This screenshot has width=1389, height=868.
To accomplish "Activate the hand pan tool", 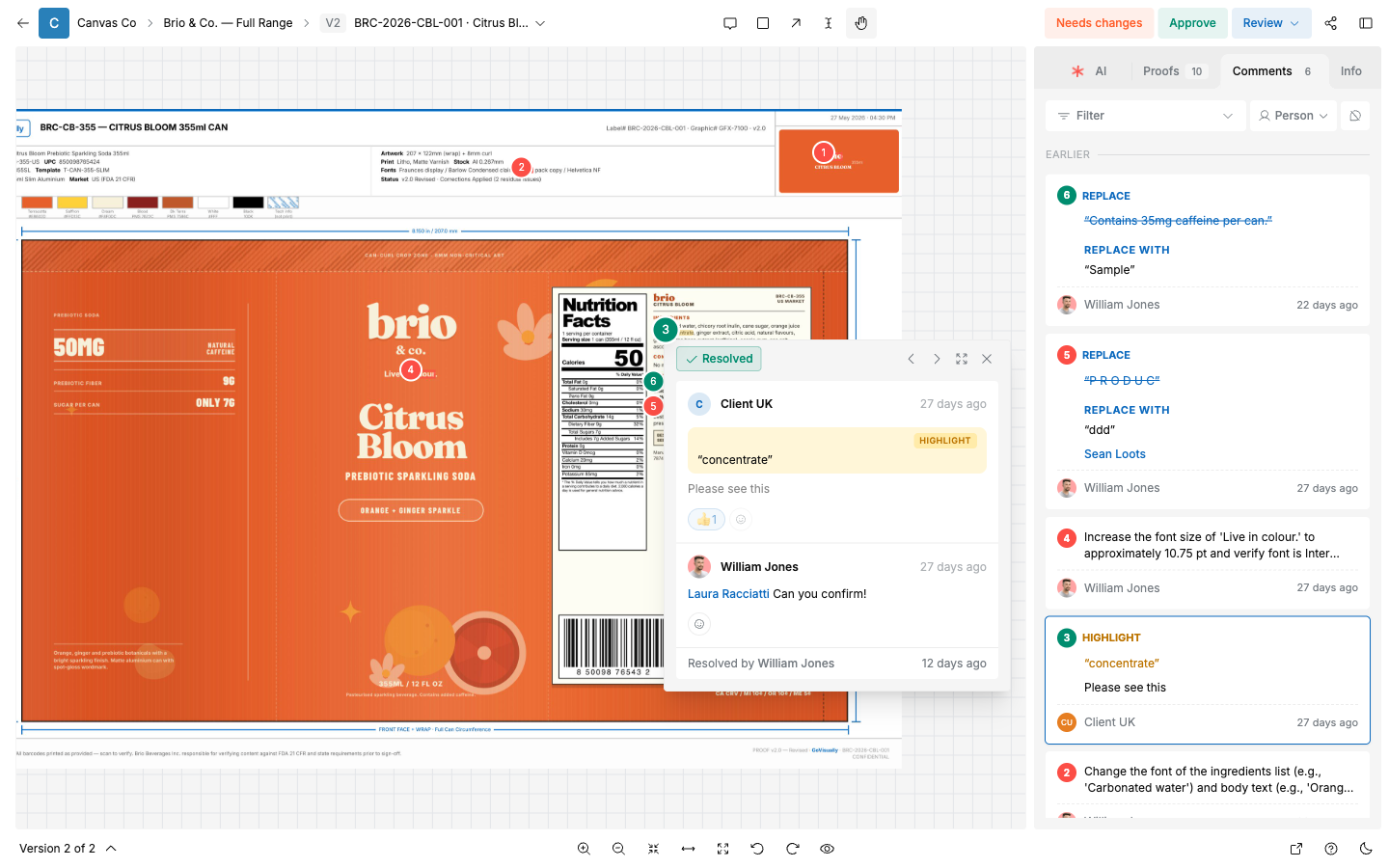I will pos(861,23).
